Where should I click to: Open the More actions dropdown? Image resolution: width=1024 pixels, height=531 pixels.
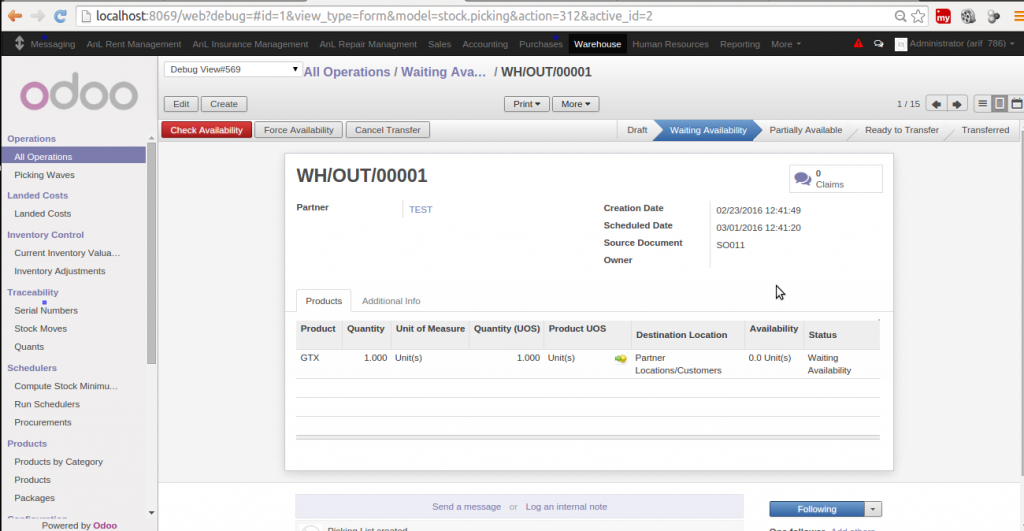577,104
